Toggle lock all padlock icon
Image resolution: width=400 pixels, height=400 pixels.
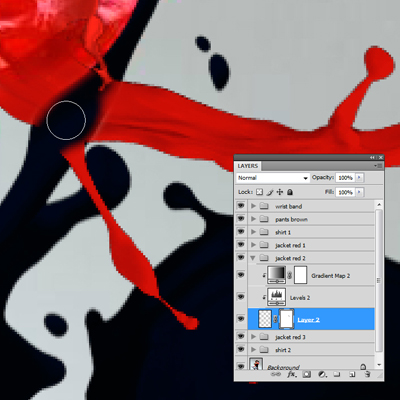290,192
